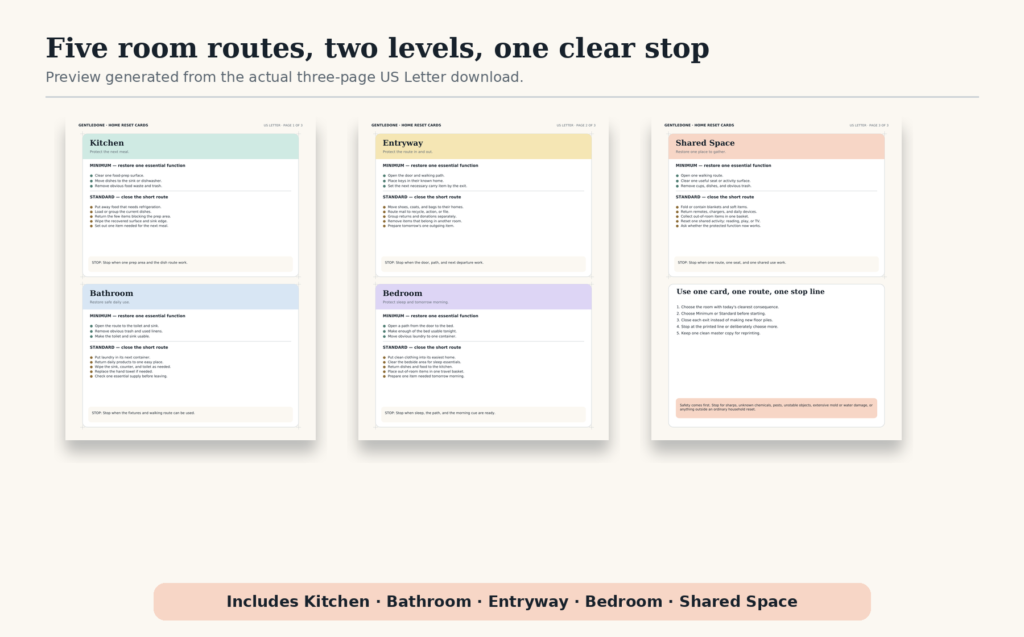Screen dimensions: 1024x637
Task: Click 'GENTLEDONE · HOME RESET CARDS' header on page 1
Action: (113, 125)
